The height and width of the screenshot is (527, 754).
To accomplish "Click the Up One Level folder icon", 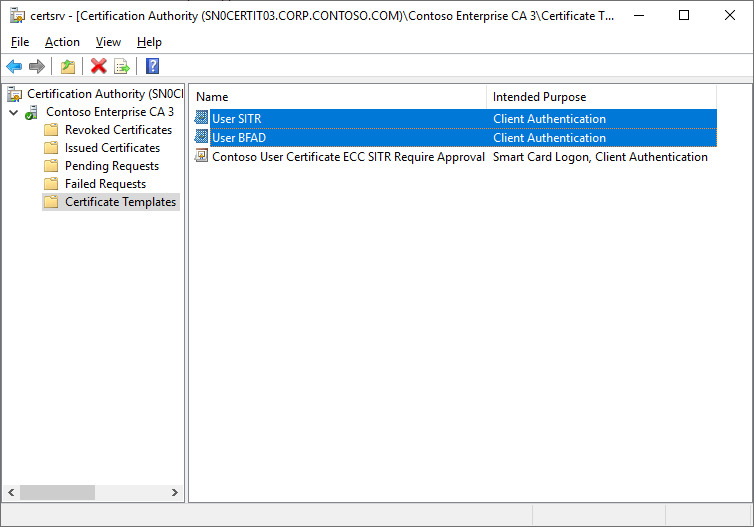I will 67,66.
